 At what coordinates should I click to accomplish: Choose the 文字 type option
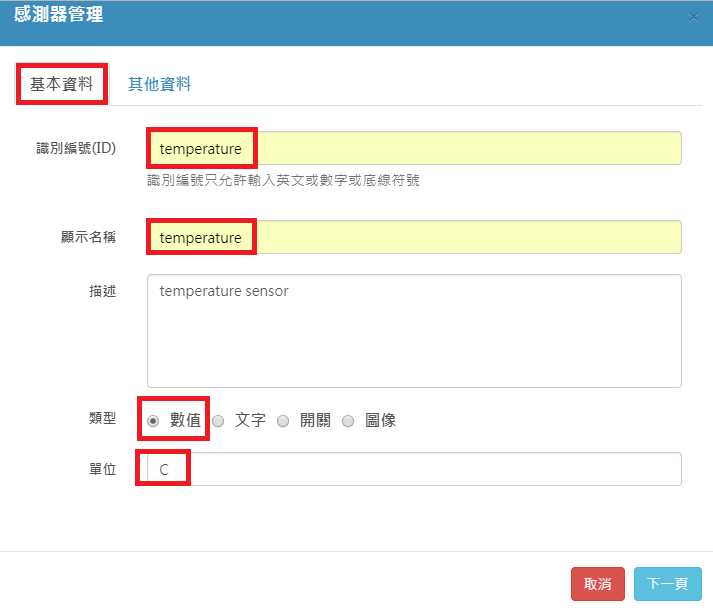[218, 421]
